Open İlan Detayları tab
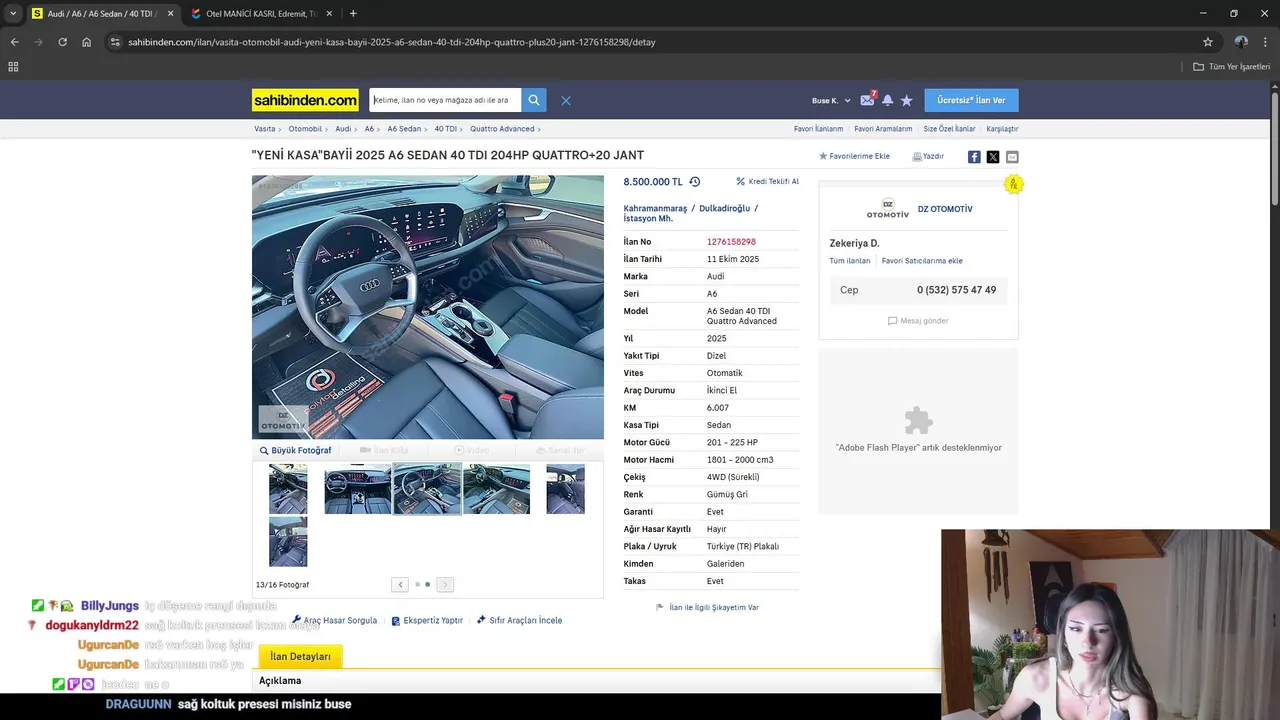This screenshot has width=1280, height=720. [300, 656]
